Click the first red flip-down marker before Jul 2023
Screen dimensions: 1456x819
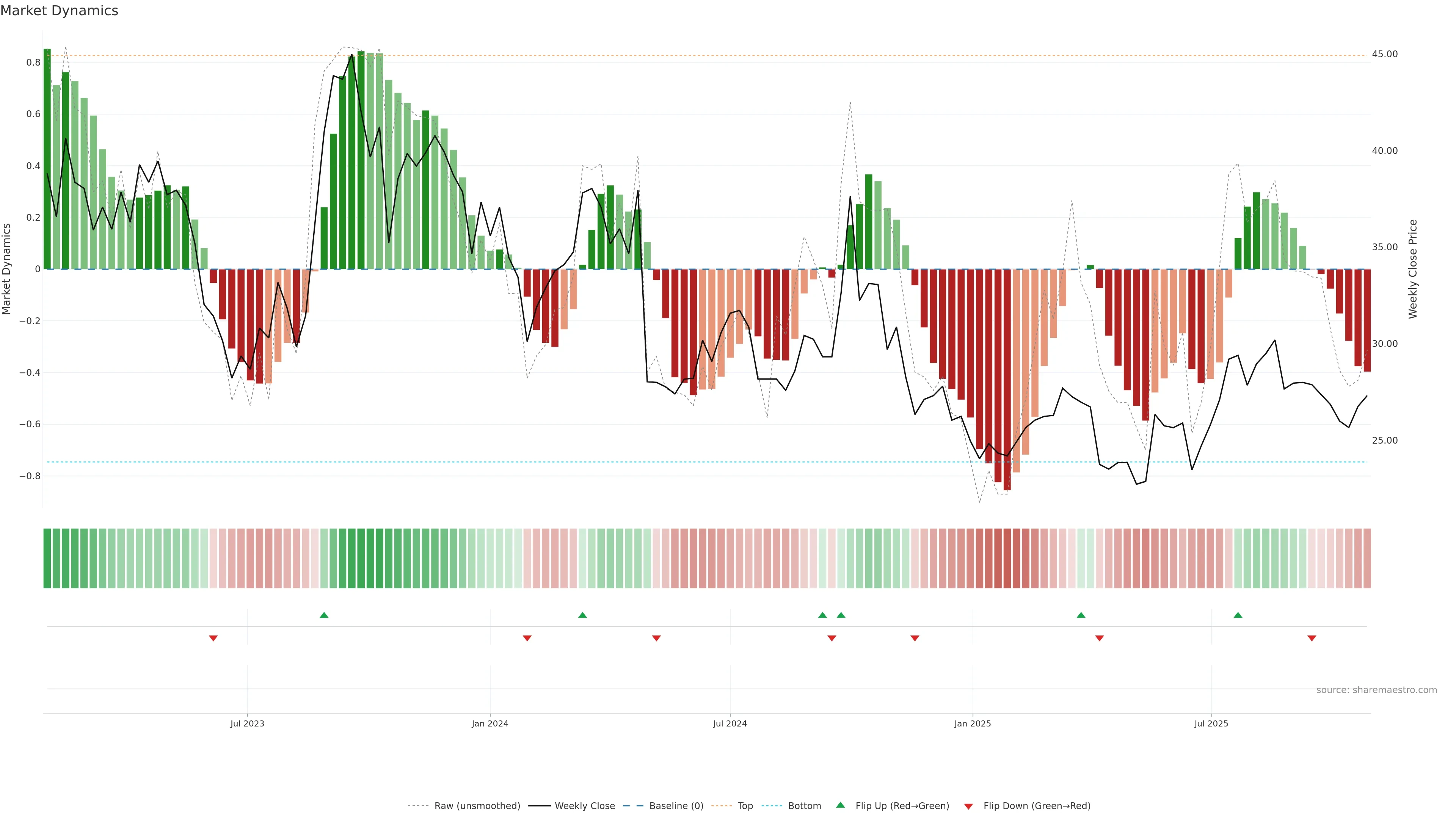[x=213, y=638]
